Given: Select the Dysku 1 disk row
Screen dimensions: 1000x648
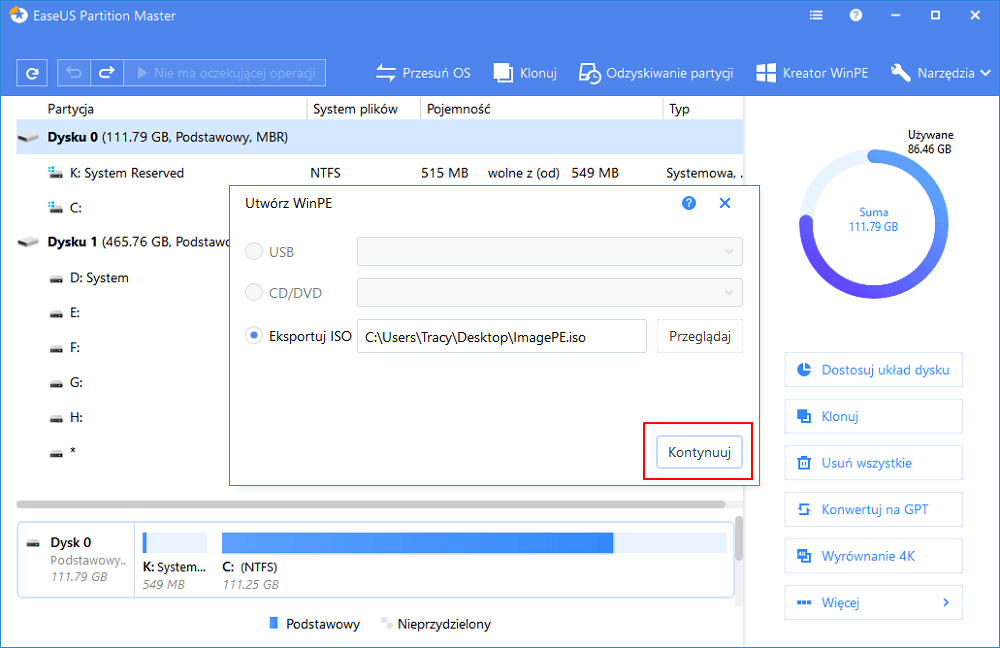Looking at the screenshot, I should [122, 242].
